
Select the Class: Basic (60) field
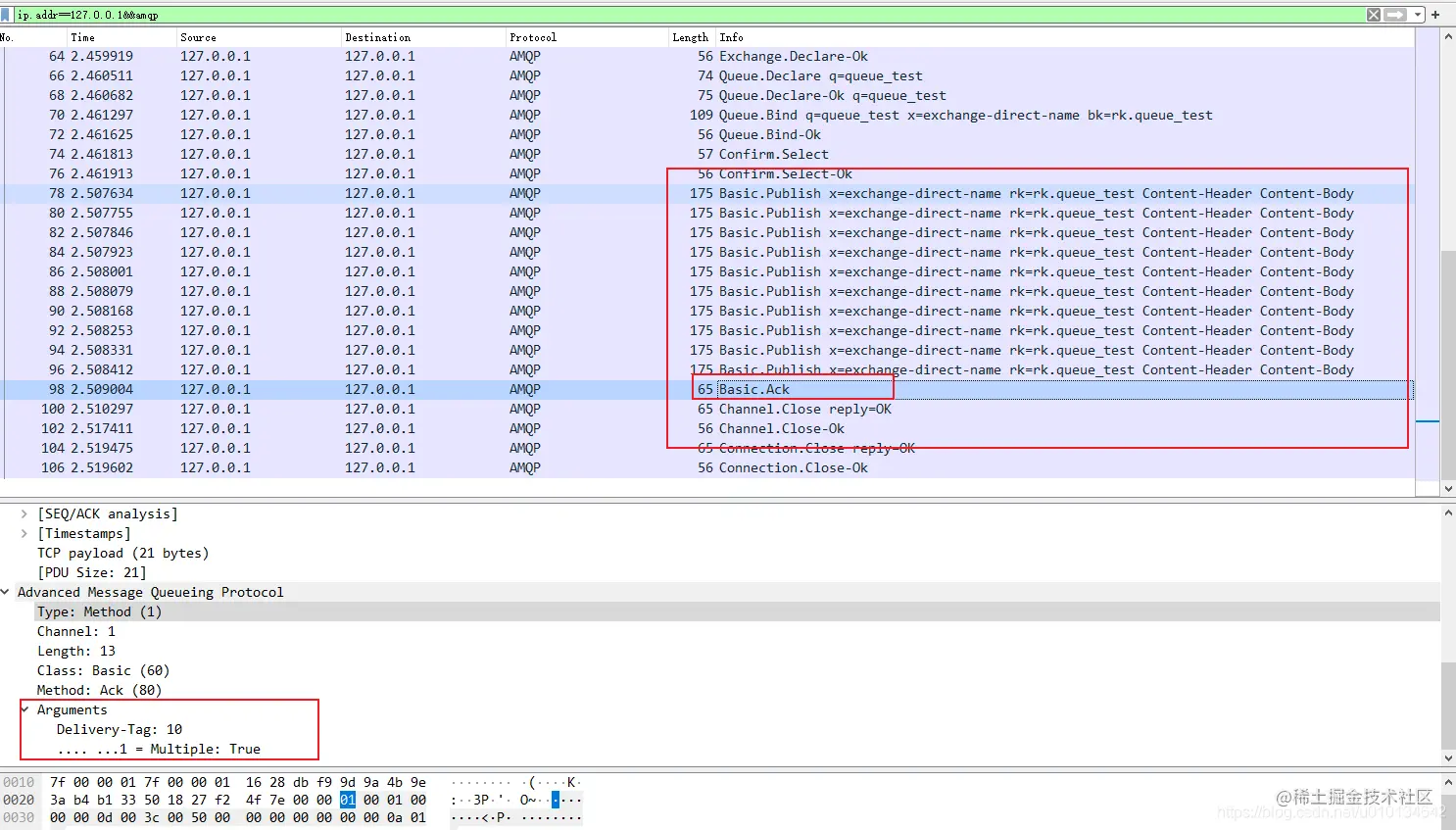click(x=103, y=670)
